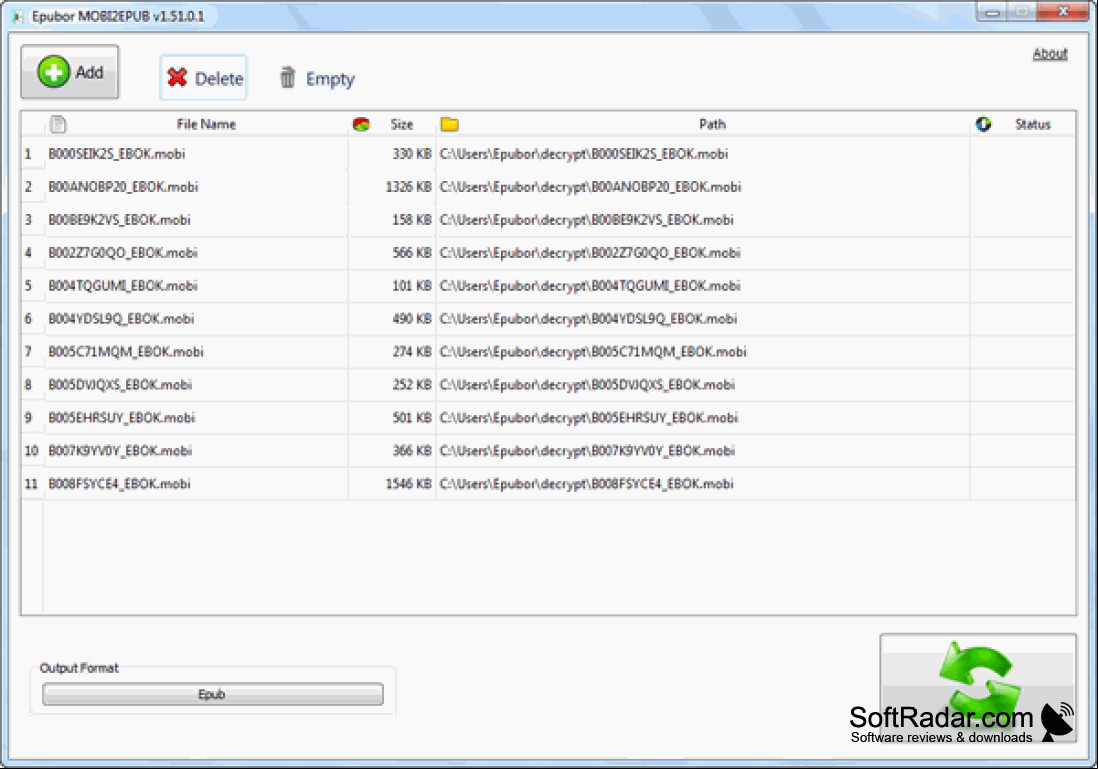
Task: Click the Epubor app icon in title bar
Action: 17,16
